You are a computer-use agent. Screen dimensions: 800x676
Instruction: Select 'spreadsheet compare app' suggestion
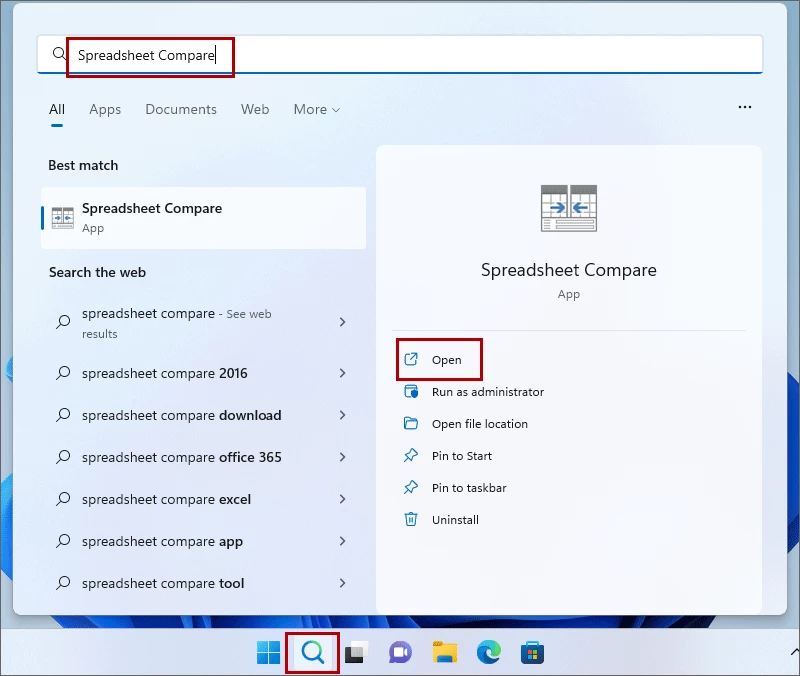pos(204,541)
